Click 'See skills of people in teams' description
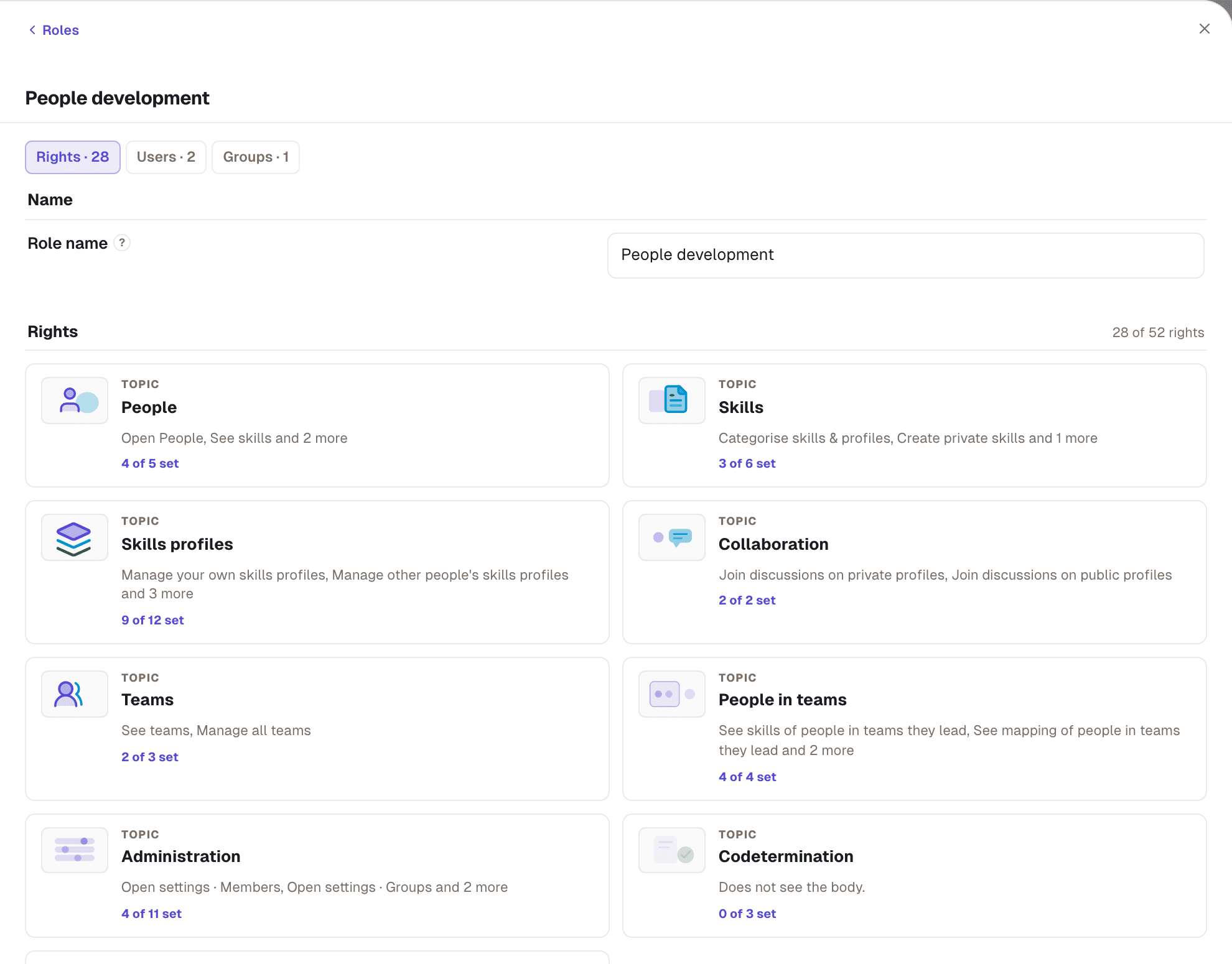 (949, 740)
